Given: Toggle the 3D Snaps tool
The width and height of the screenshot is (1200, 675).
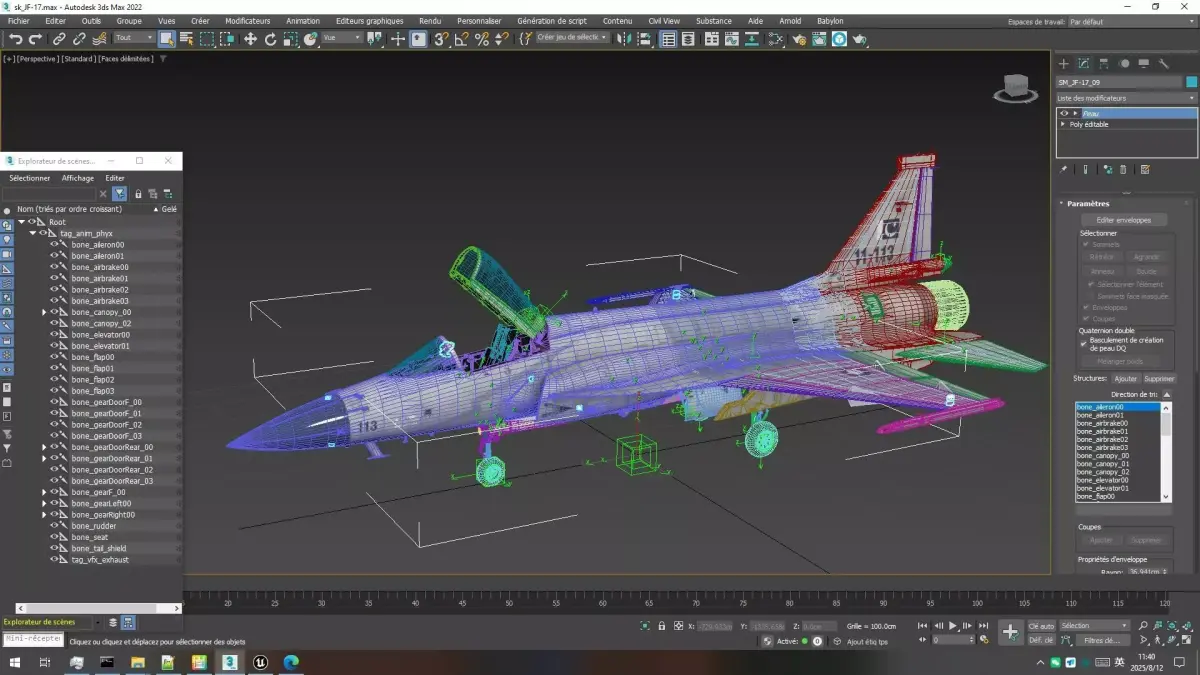Looking at the screenshot, I should 441,39.
